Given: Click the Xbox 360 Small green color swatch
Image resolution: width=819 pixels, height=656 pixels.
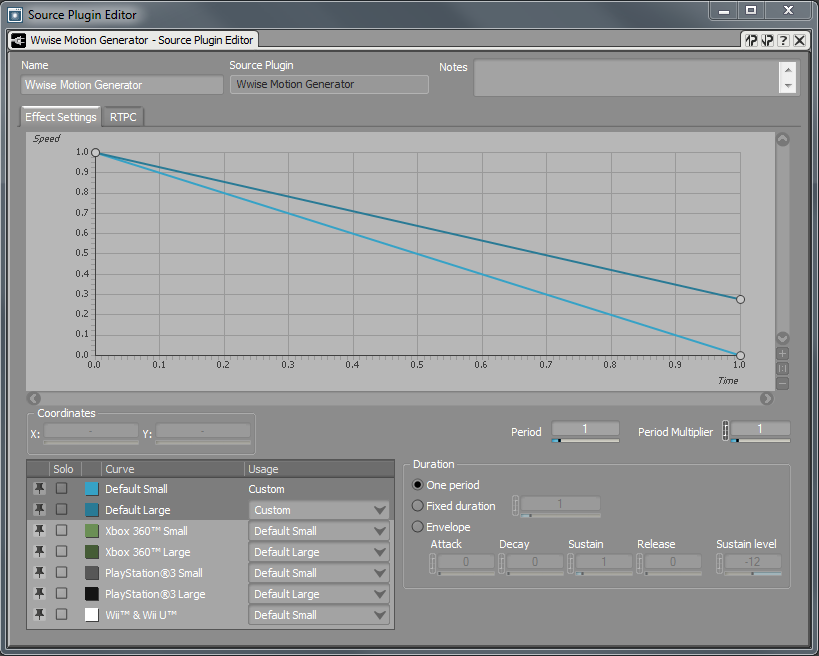Looking at the screenshot, I should pyautogui.click(x=91, y=531).
